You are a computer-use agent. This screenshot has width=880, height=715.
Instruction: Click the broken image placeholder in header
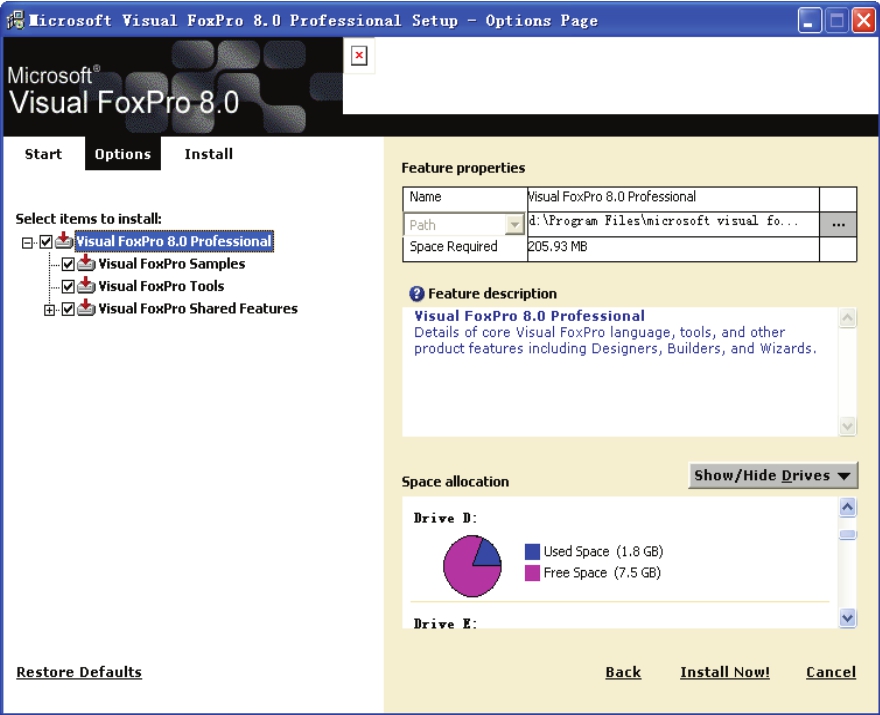tap(359, 56)
